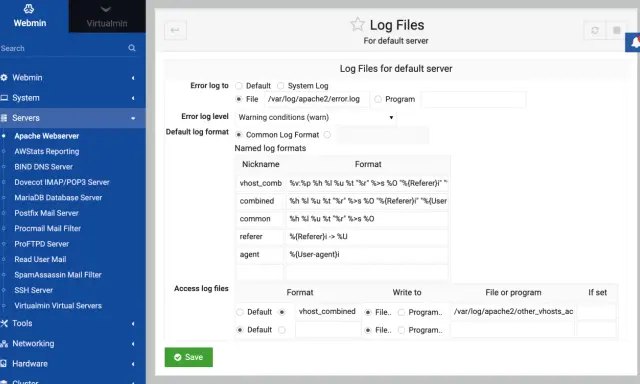Select custom default log format radio
640x384 pixels.
tap(327, 135)
